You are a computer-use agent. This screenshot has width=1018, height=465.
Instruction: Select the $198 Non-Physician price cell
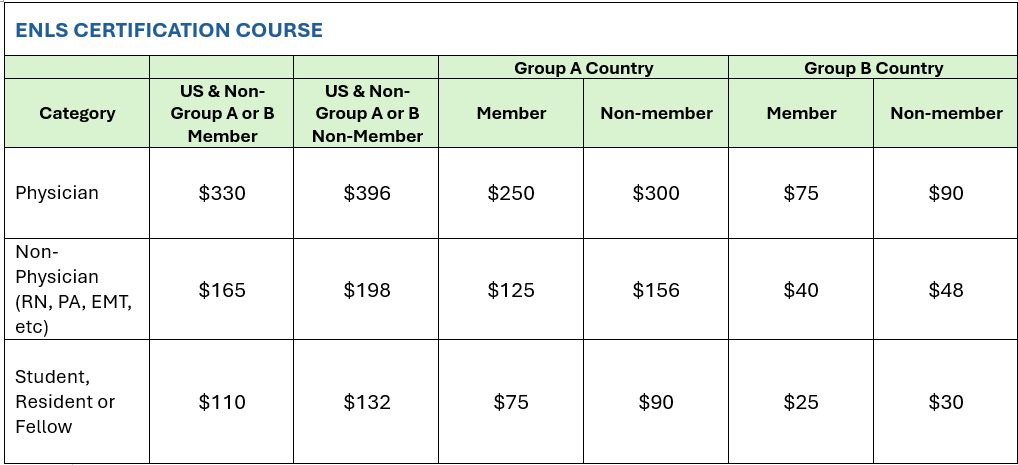(x=367, y=290)
